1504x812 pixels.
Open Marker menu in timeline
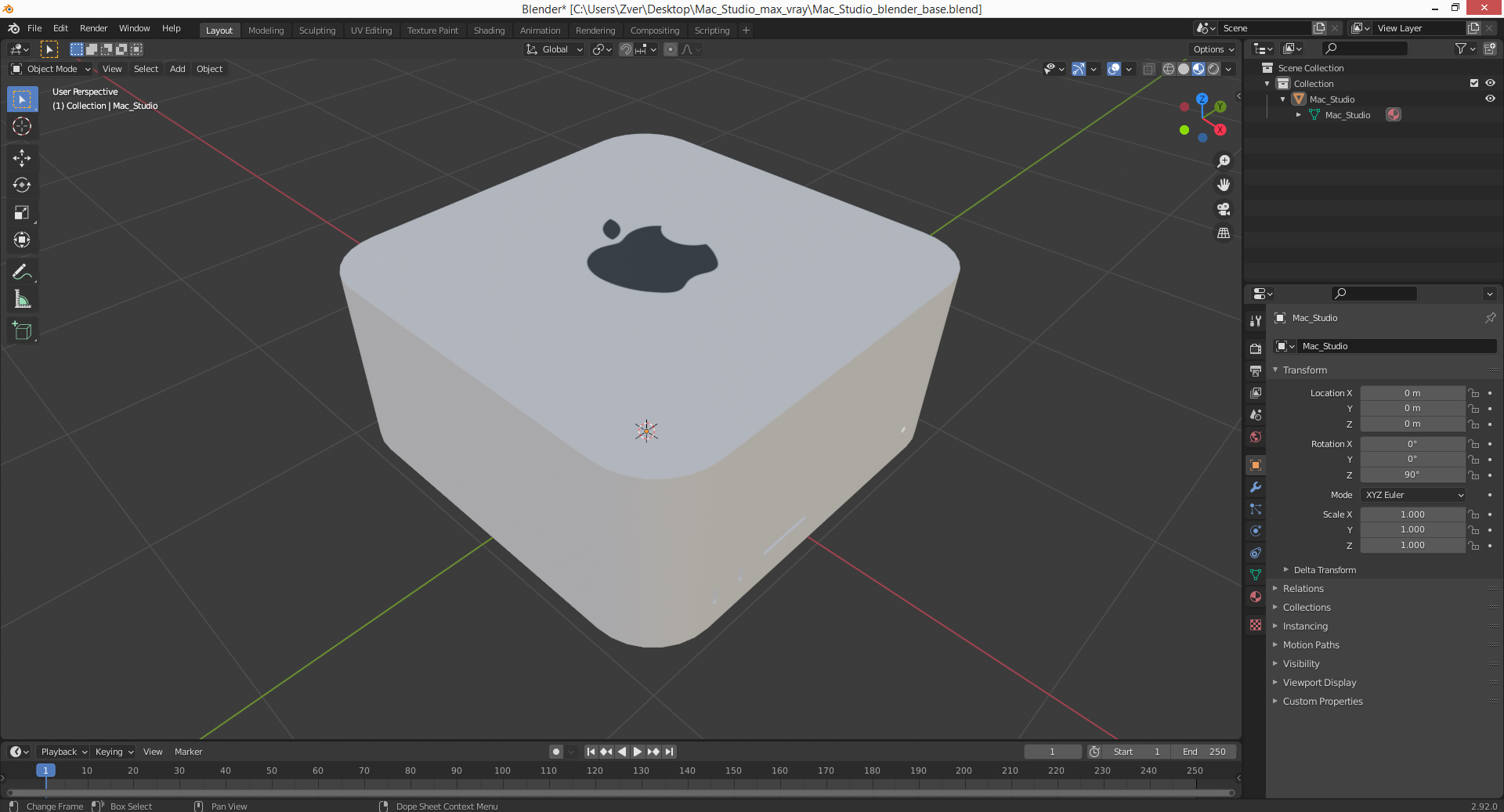click(x=188, y=752)
